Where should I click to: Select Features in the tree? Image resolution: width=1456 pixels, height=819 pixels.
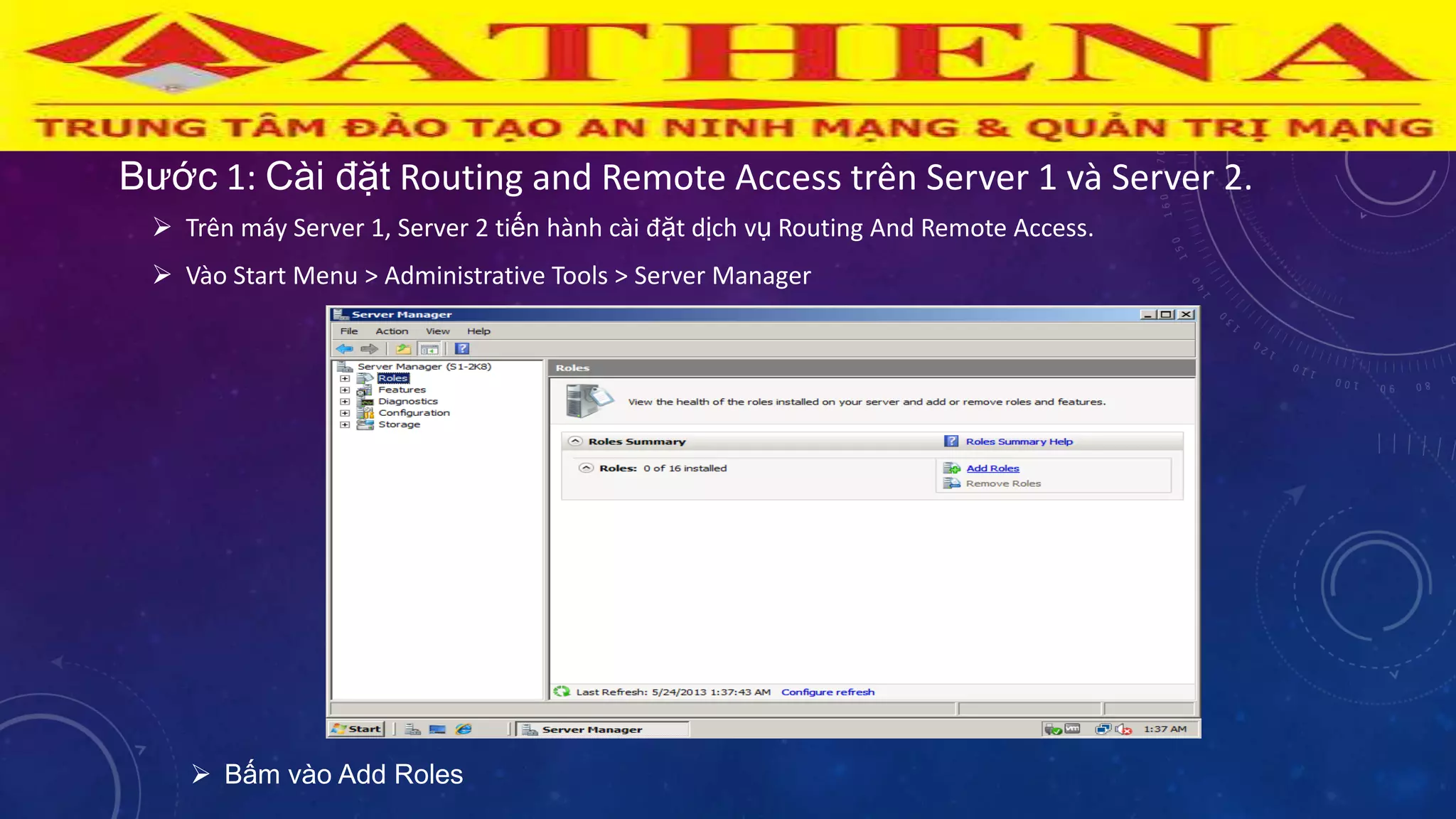[402, 390]
